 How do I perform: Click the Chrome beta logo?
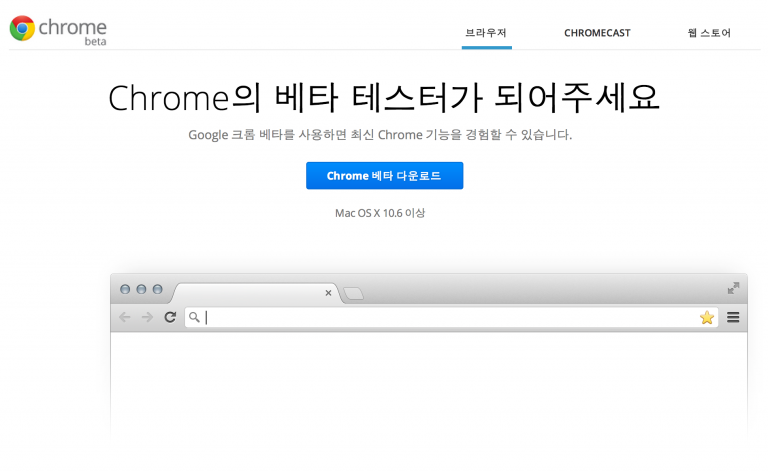pyautogui.click(x=58, y=29)
